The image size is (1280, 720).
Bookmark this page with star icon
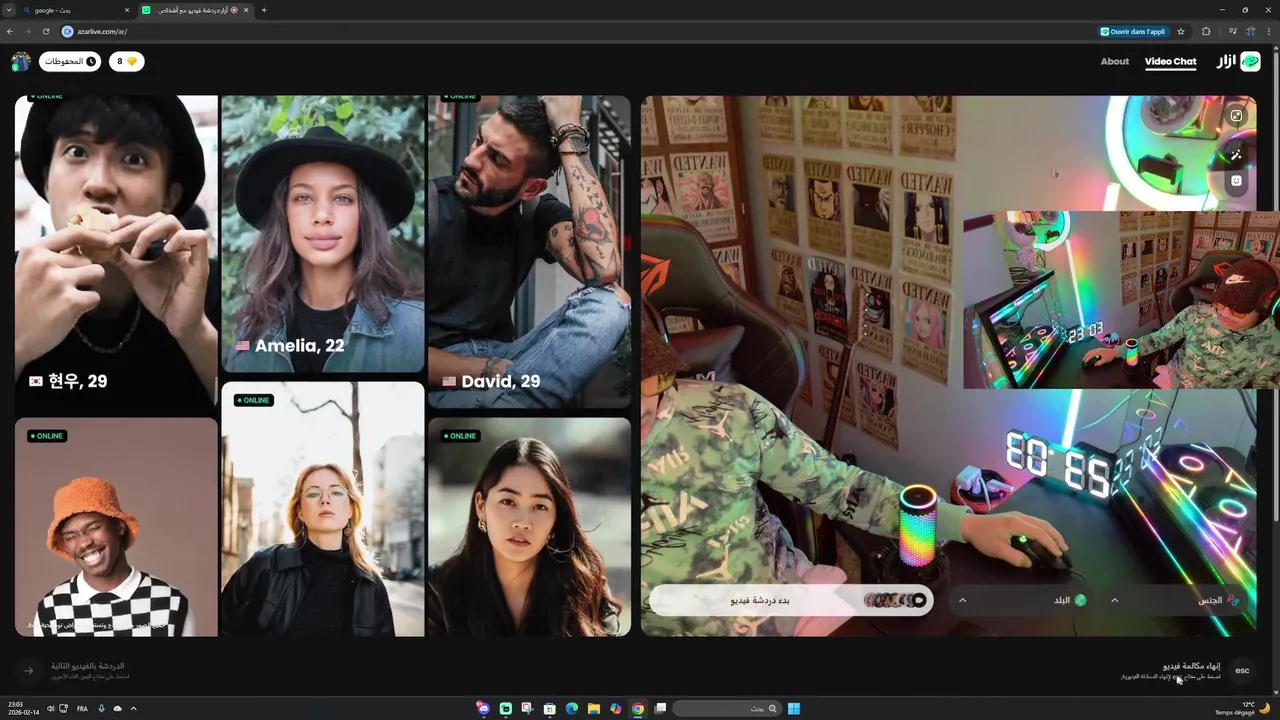(1181, 31)
